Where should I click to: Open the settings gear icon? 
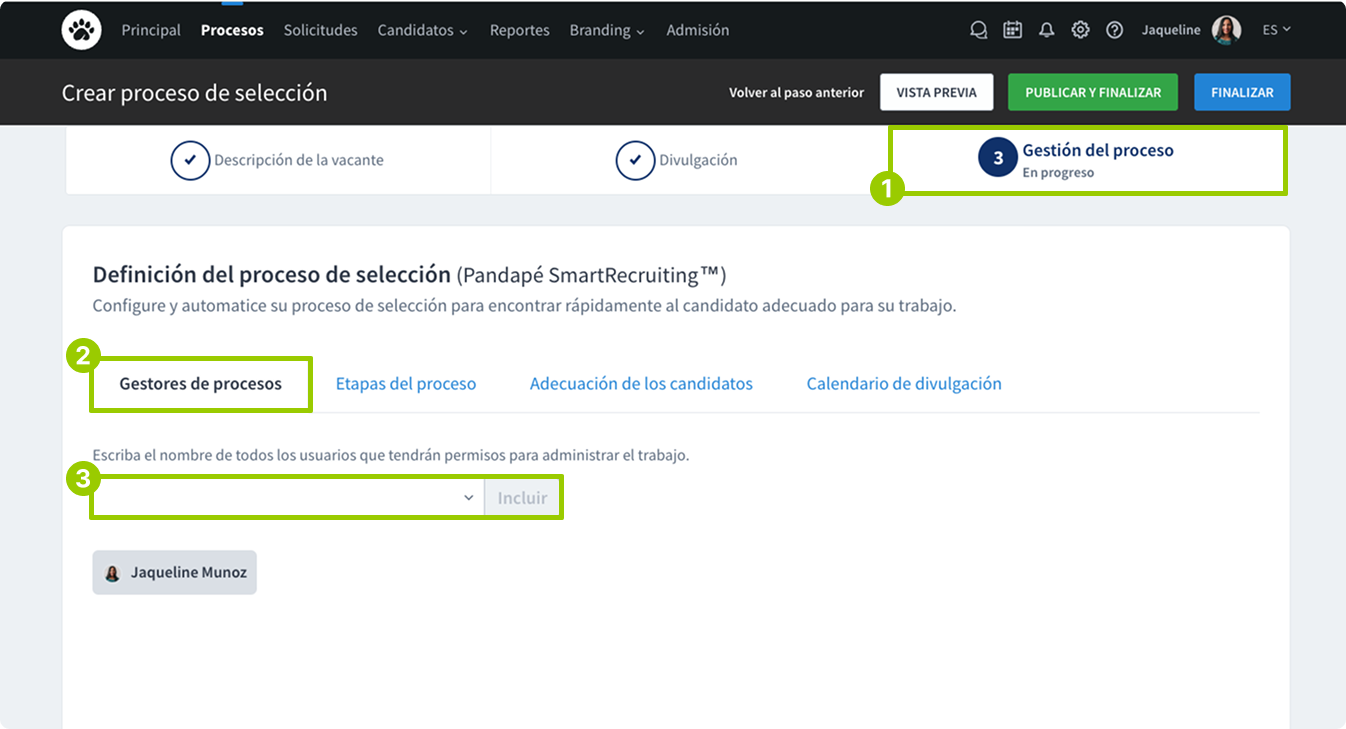[1080, 29]
